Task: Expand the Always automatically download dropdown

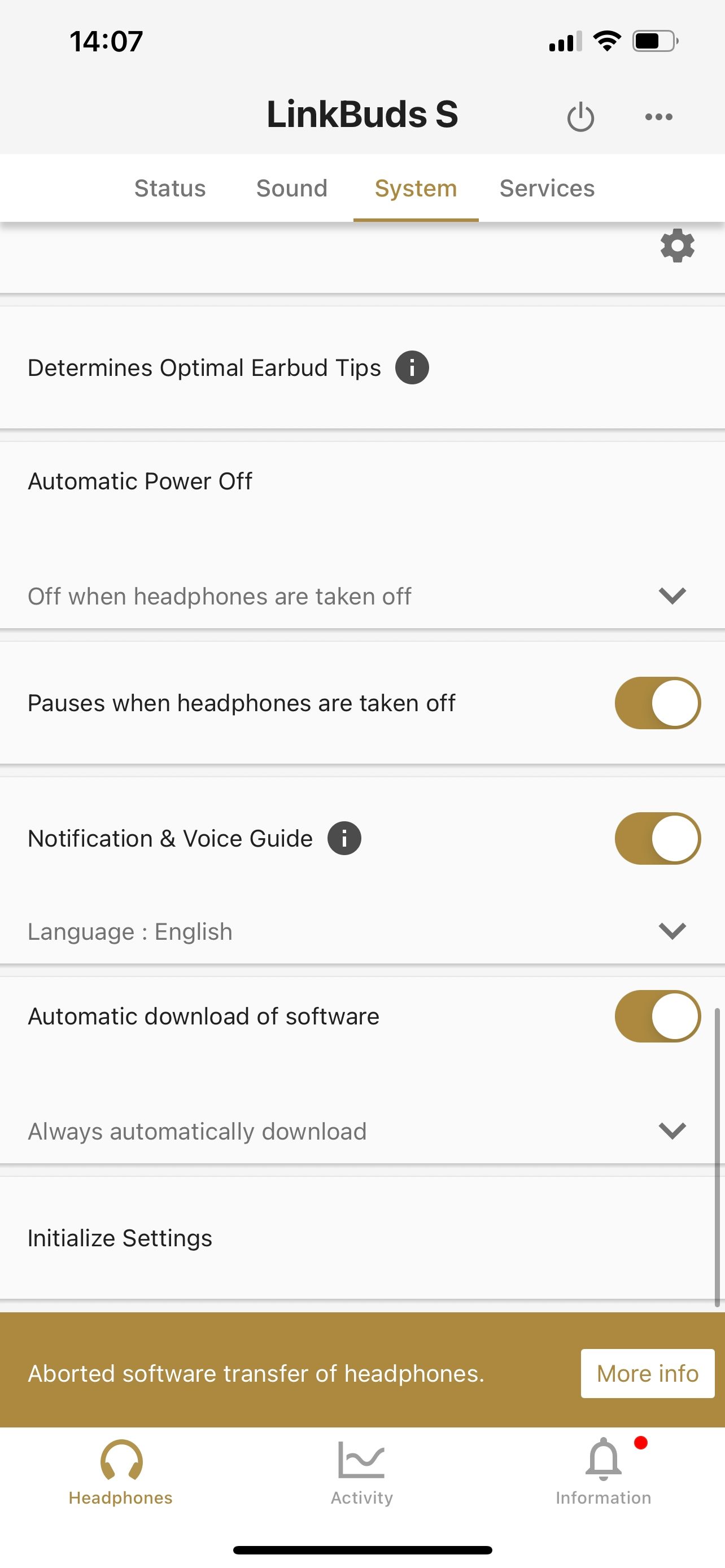Action: coord(672,1131)
